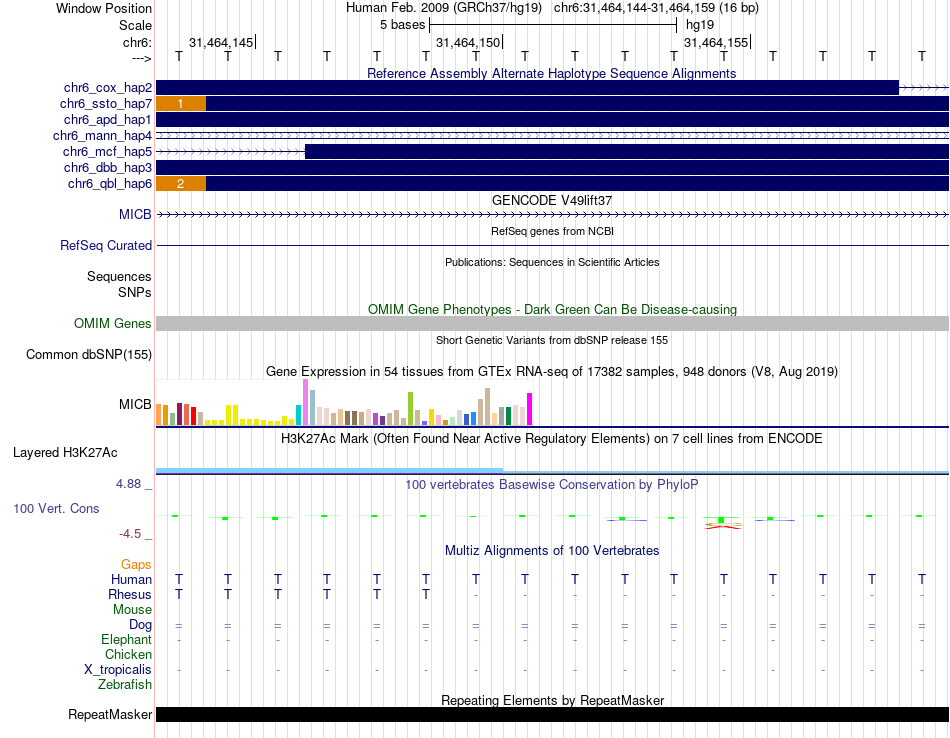Select the Rhesus alignment row label
The image size is (950, 738).
pos(130,595)
